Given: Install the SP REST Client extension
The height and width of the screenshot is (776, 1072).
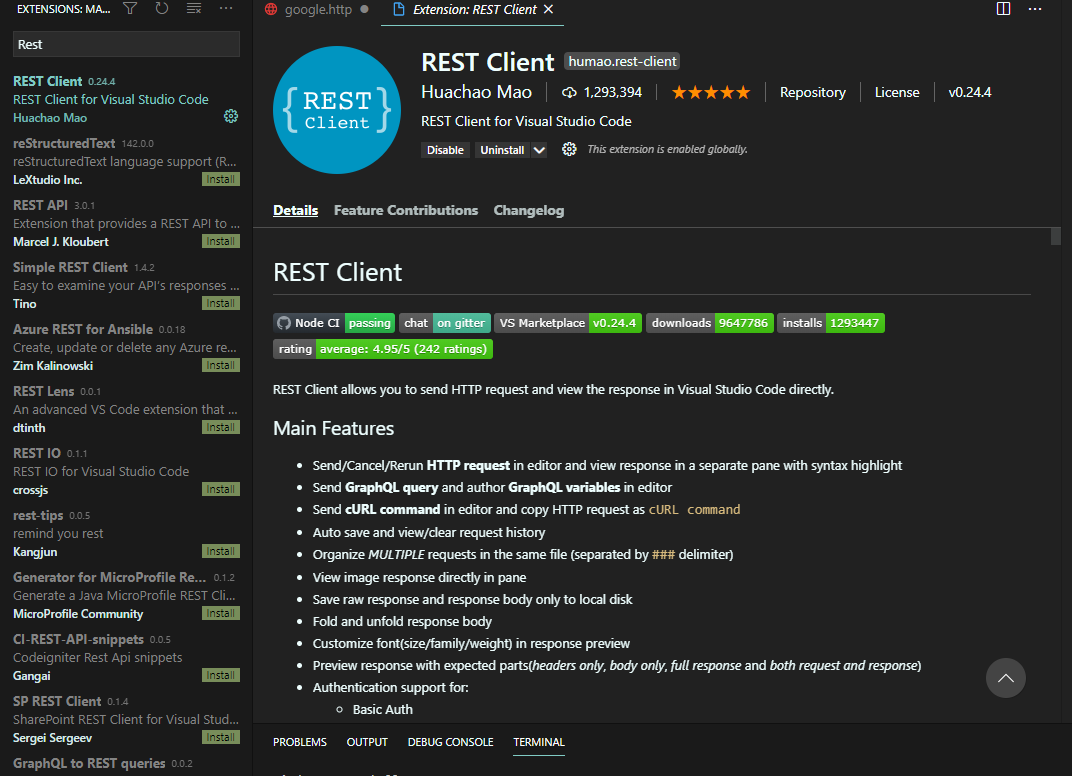Looking at the screenshot, I should coord(221,737).
